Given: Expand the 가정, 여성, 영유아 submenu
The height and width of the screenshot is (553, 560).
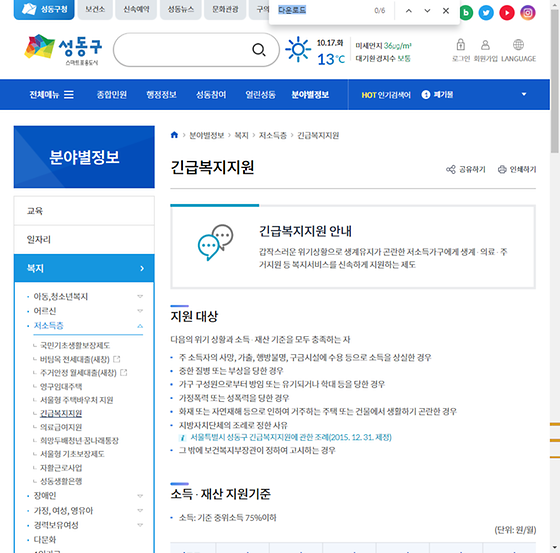Looking at the screenshot, I should tap(140, 510).
